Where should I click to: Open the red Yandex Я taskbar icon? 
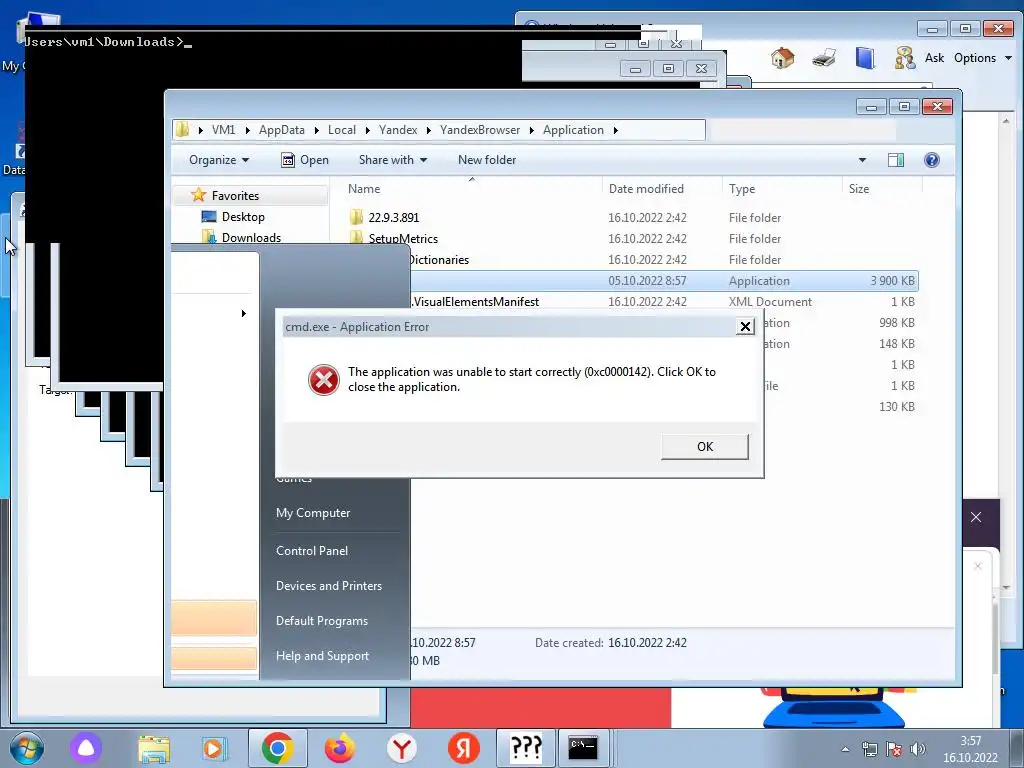pos(464,748)
